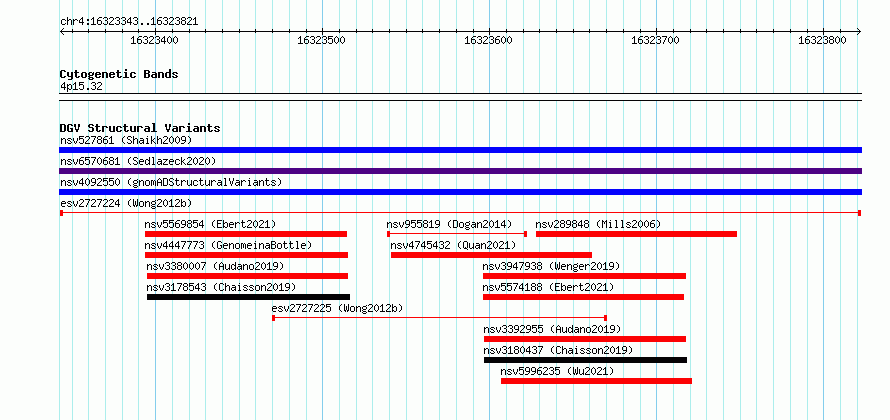
Task: Click the nsv5996235 (Wu2021) label
Action: [x=557, y=371]
